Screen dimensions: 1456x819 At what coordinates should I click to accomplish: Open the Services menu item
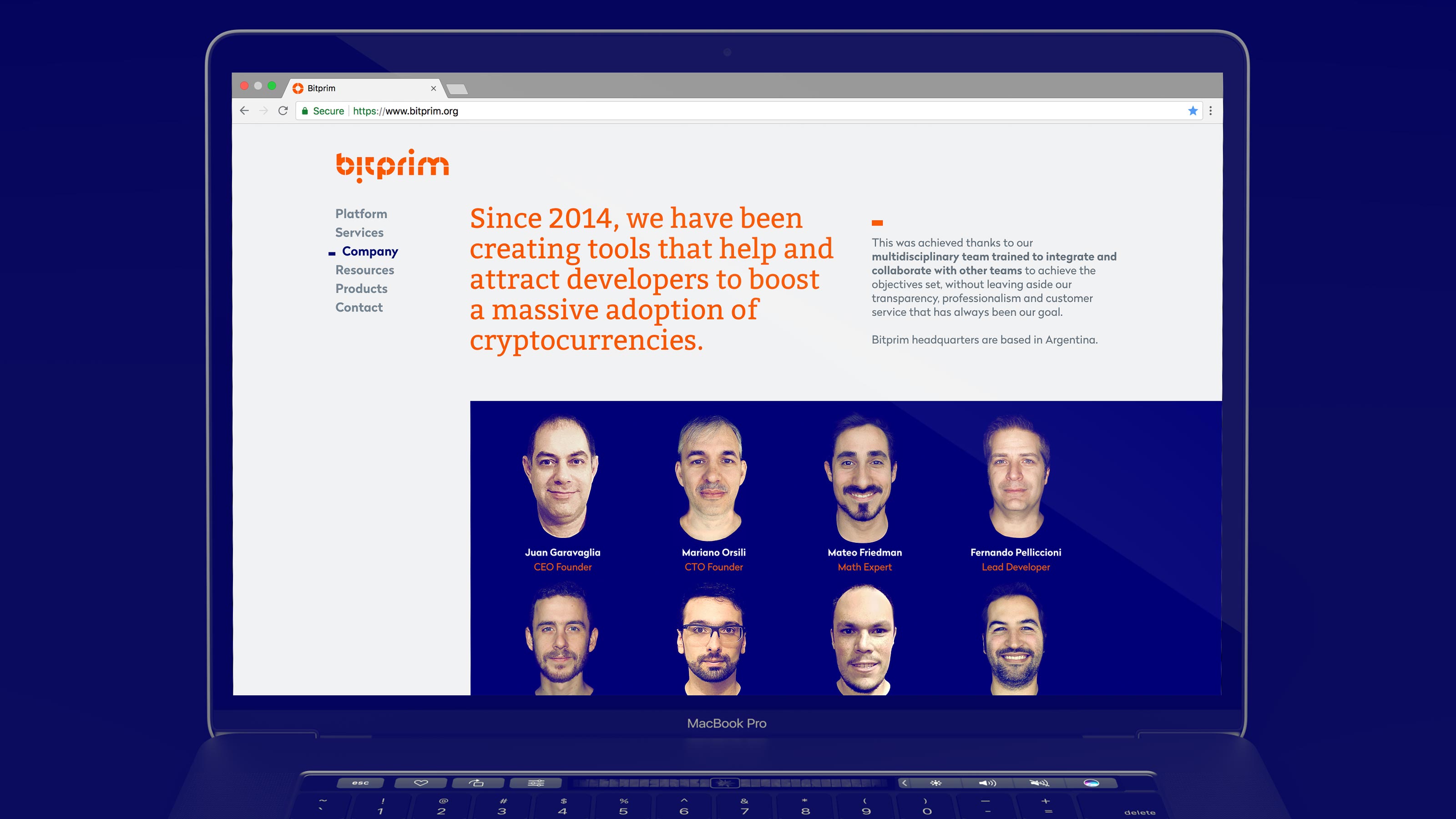point(359,233)
